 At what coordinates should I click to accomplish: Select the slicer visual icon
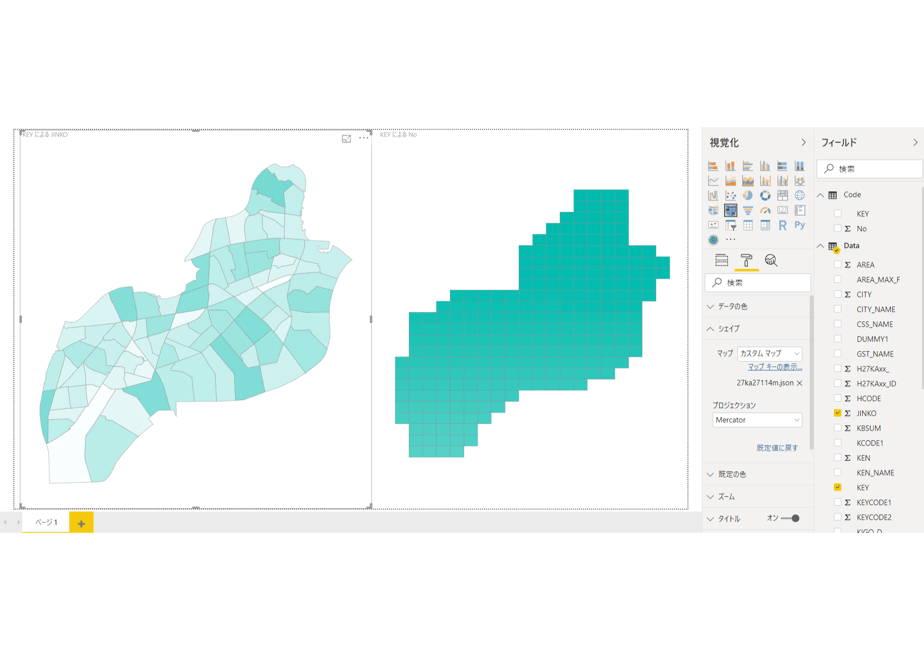pyautogui.click(x=730, y=225)
